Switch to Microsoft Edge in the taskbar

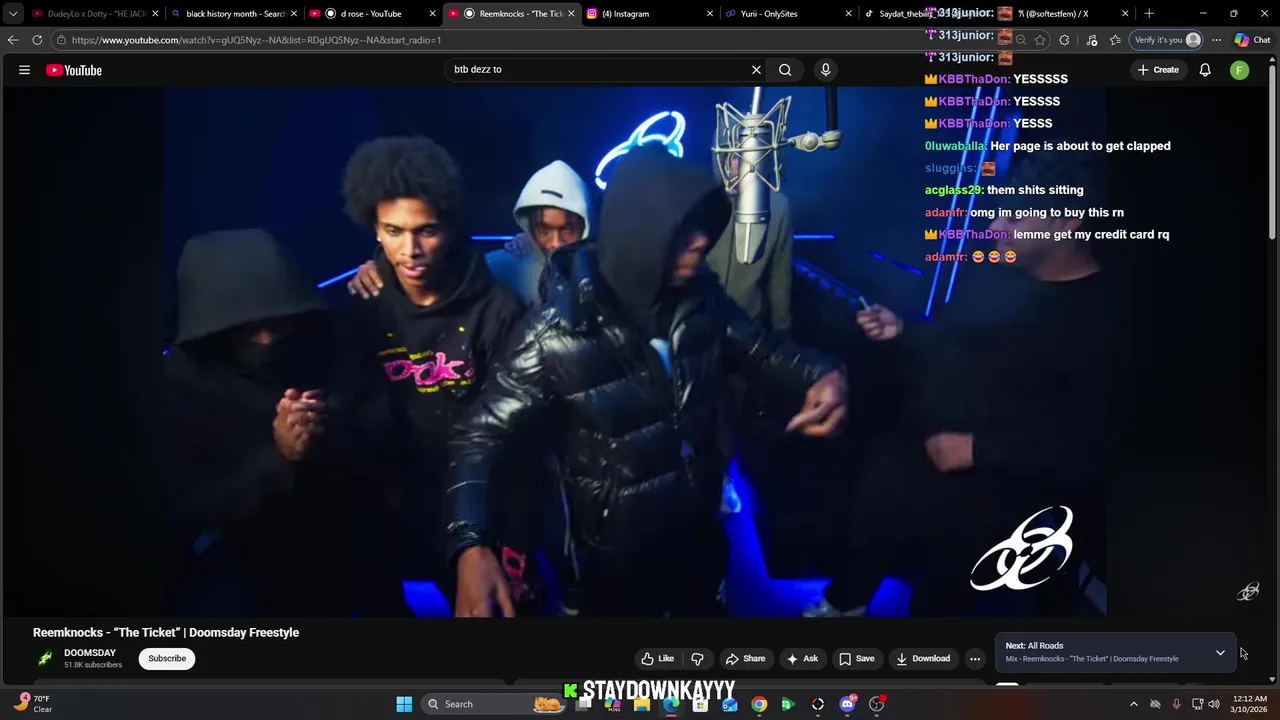tap(671, 704)
